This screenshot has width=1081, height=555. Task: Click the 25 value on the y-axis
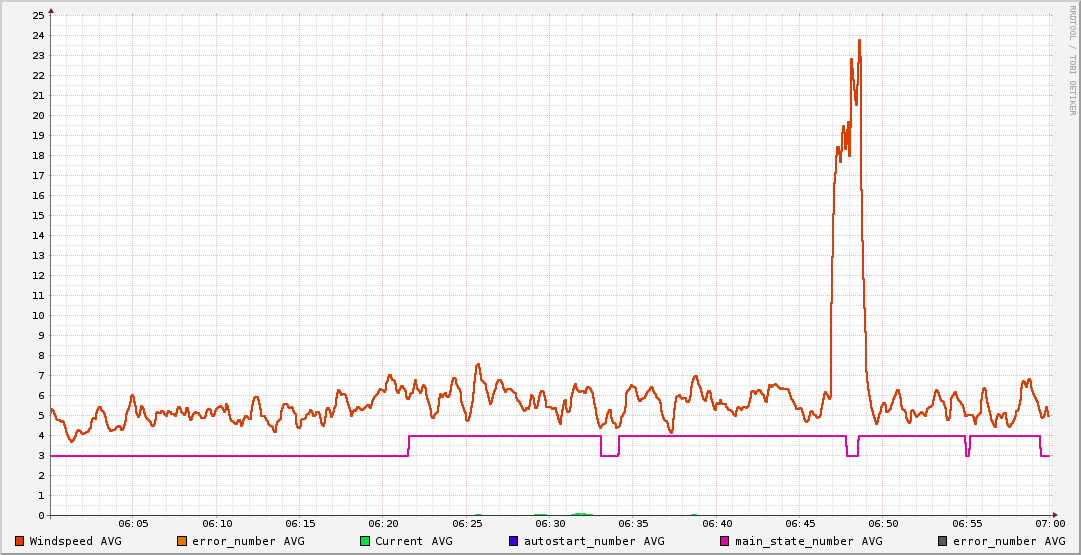click(x=38, y=16)
